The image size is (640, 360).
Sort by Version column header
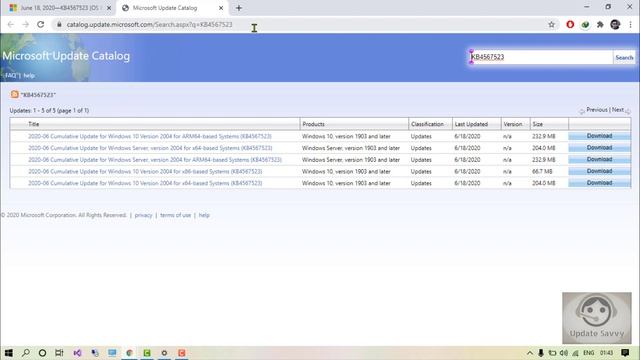[x=513, y=124]
